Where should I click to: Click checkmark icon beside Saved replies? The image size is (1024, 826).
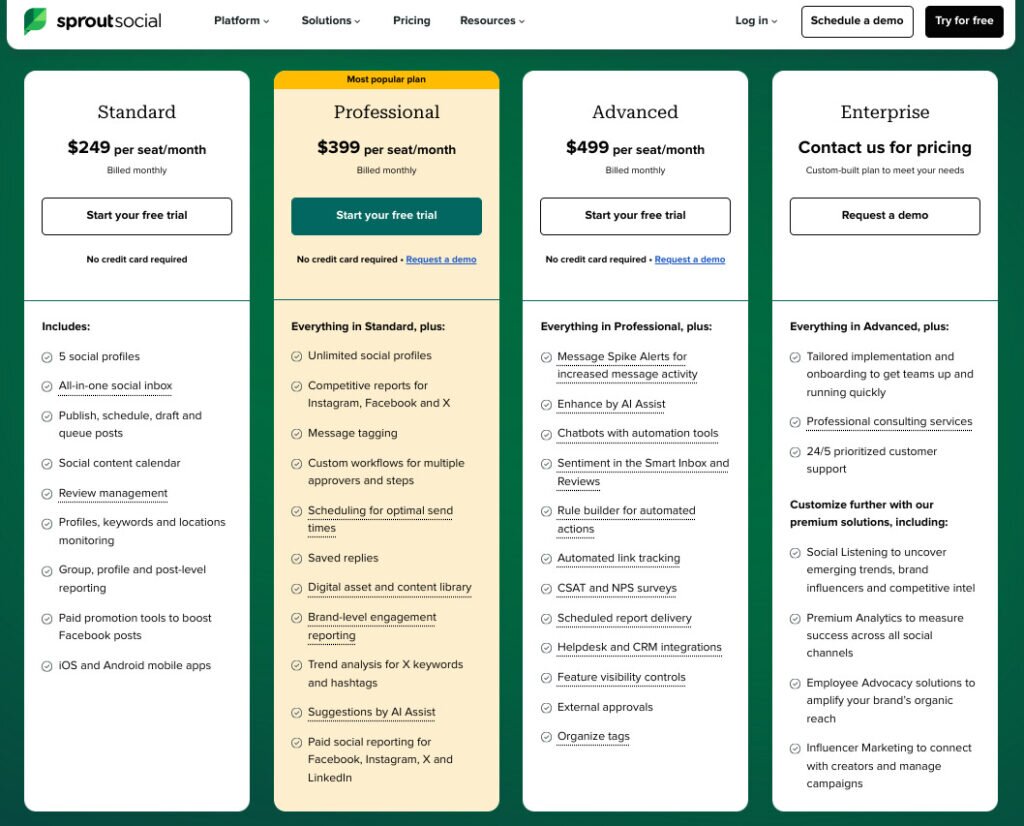coord(297,559)
